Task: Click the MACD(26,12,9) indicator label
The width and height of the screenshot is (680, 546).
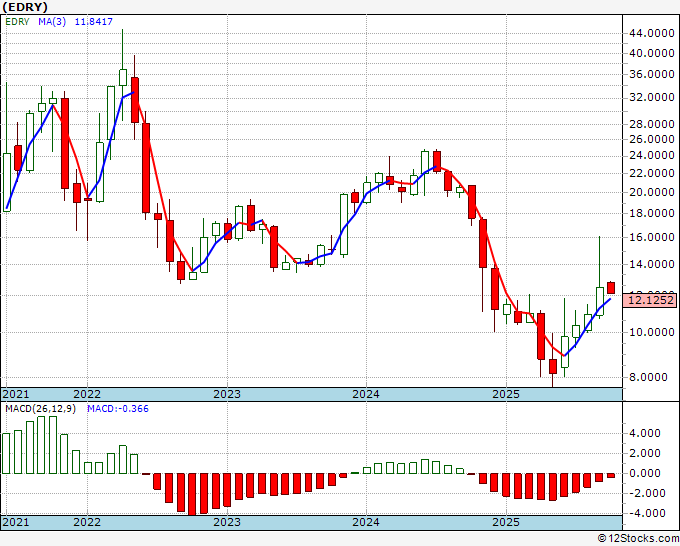Action: [x=40, y=409]
